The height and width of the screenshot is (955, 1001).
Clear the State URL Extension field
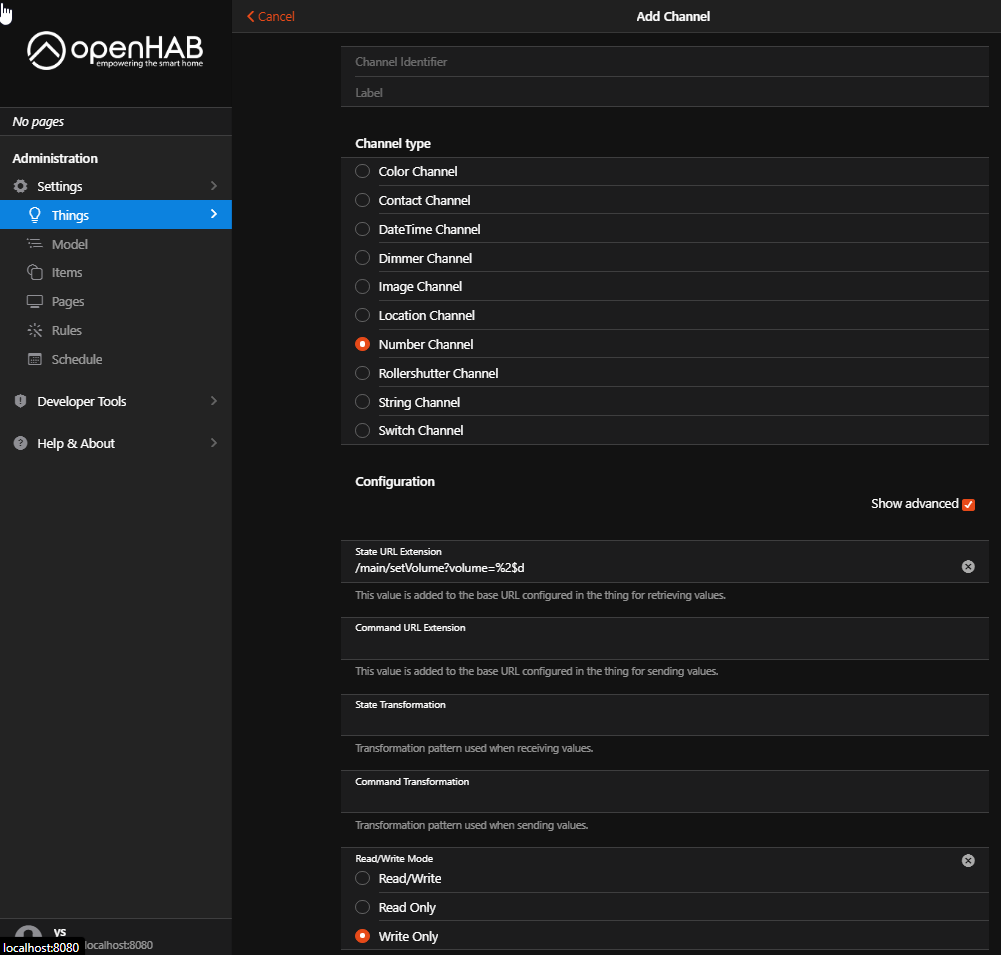coord(968,566)
